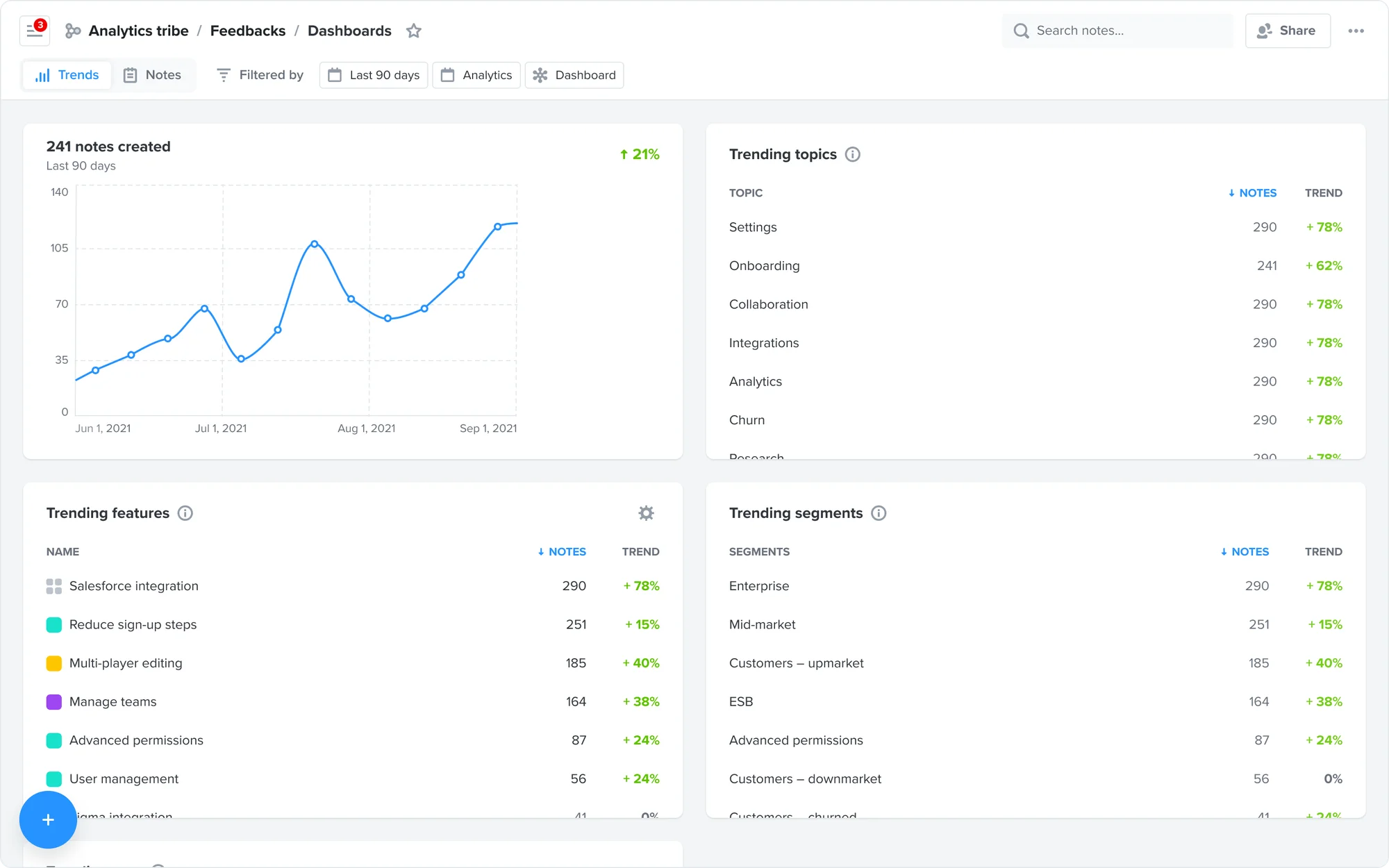Click the Share button

coord(1288,31)
